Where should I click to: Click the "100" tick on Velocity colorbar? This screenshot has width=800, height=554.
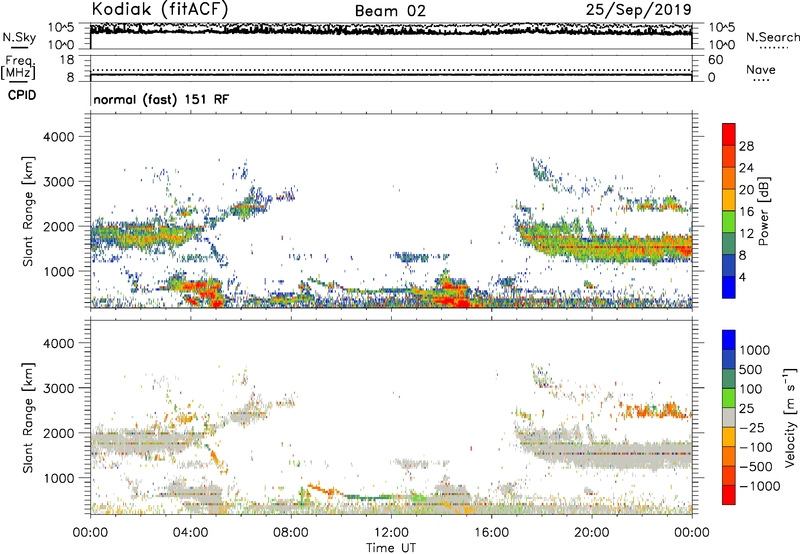[x=751, y=389]
